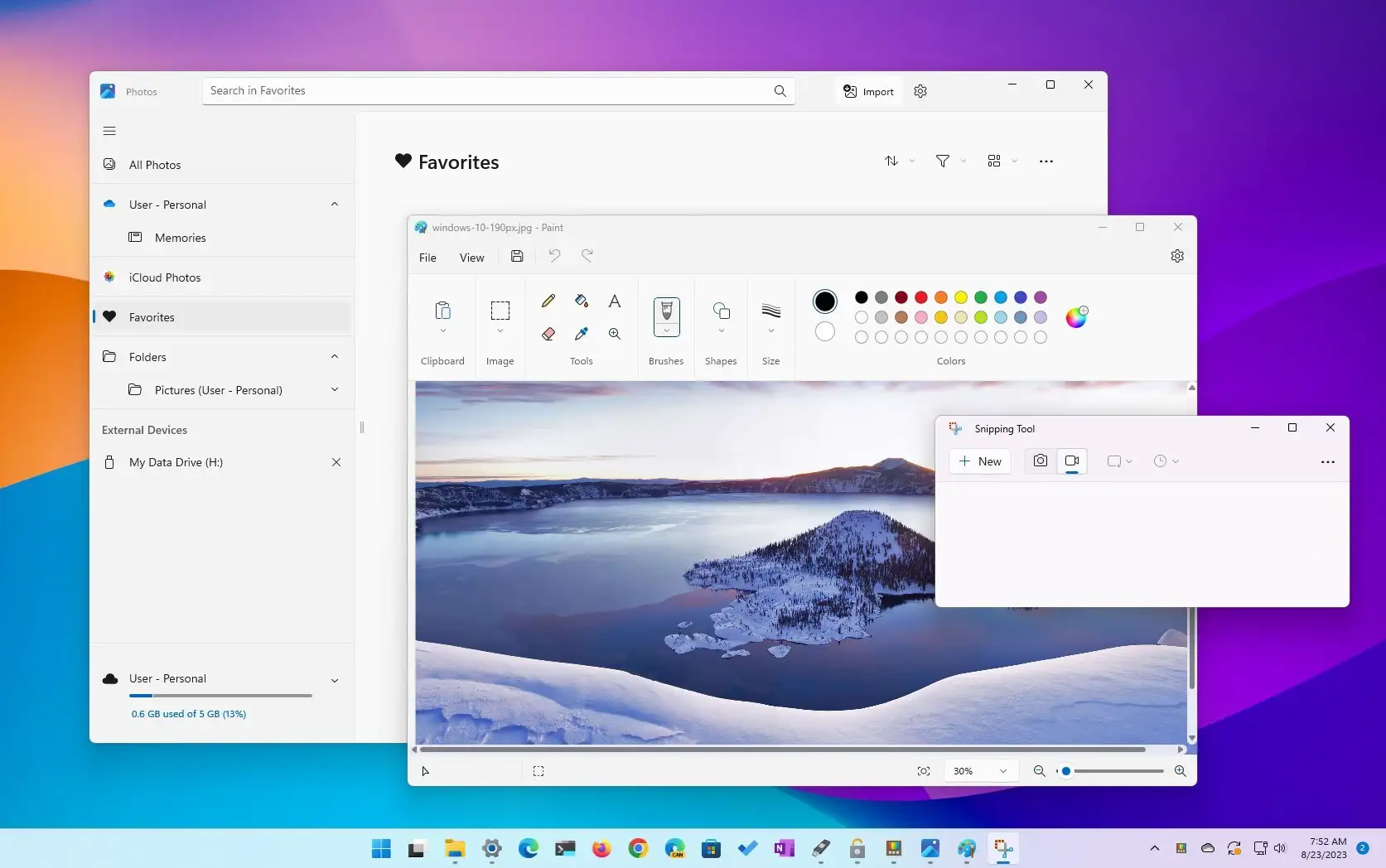Select Favorites in the Photos sidebar
The height and width of the screenshot is (868, 1386).
click(x=153, y=316)
